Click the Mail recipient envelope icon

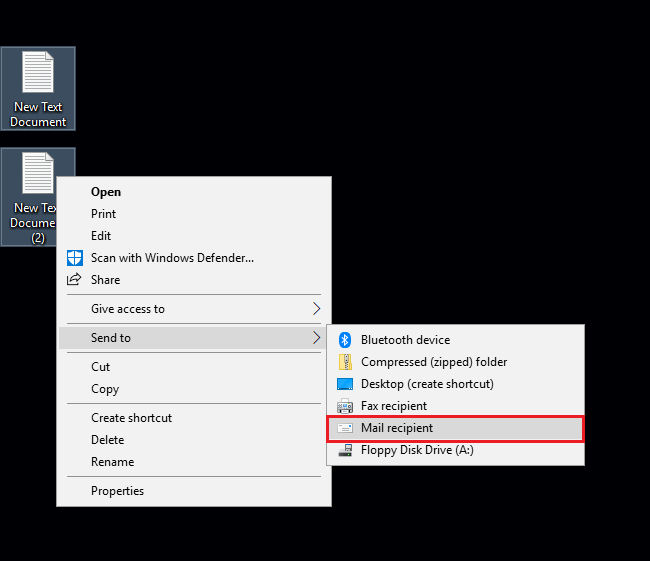pos(345,428)
